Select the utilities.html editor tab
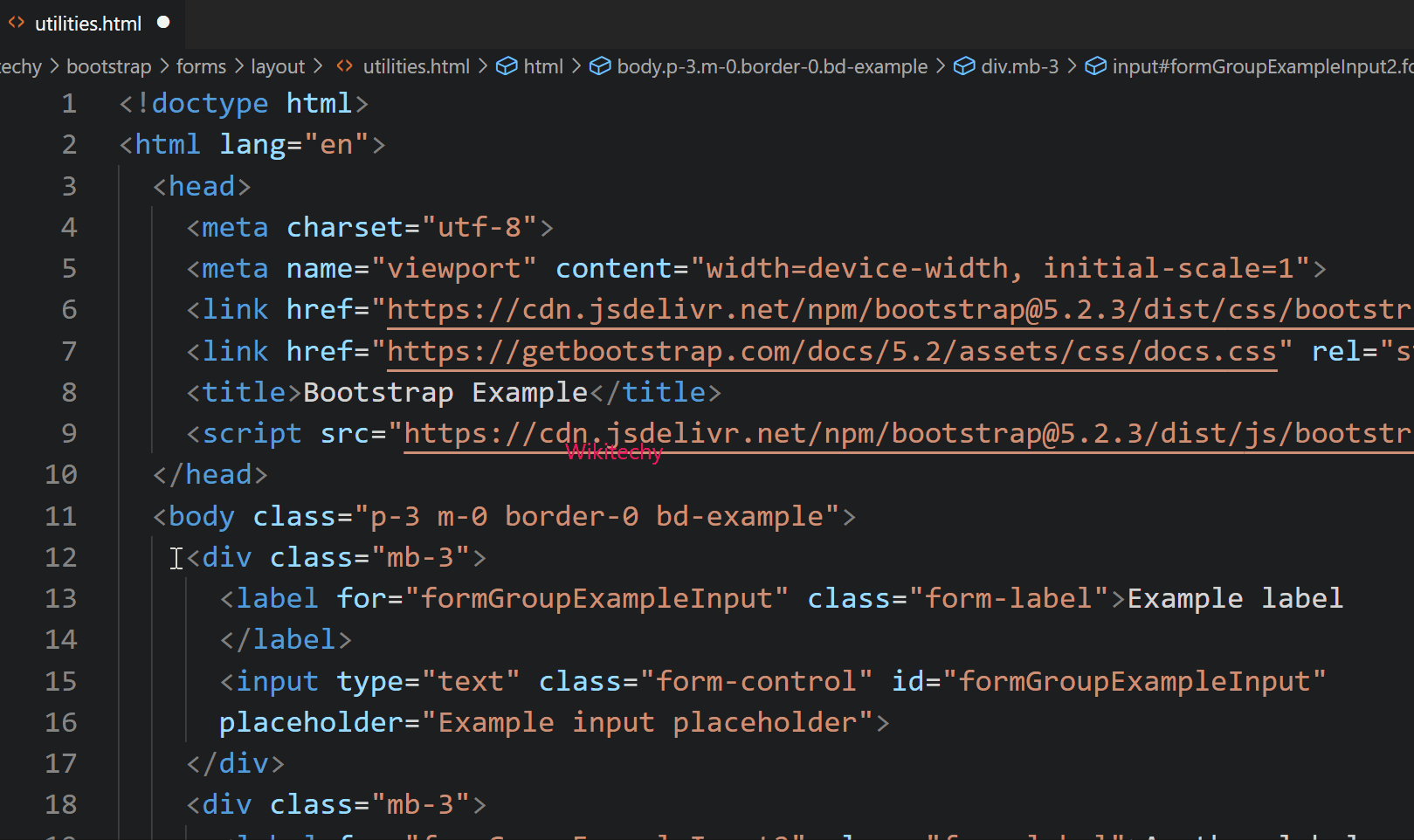1414x840 pixels. pyautogui.click(x=87, y=24)
